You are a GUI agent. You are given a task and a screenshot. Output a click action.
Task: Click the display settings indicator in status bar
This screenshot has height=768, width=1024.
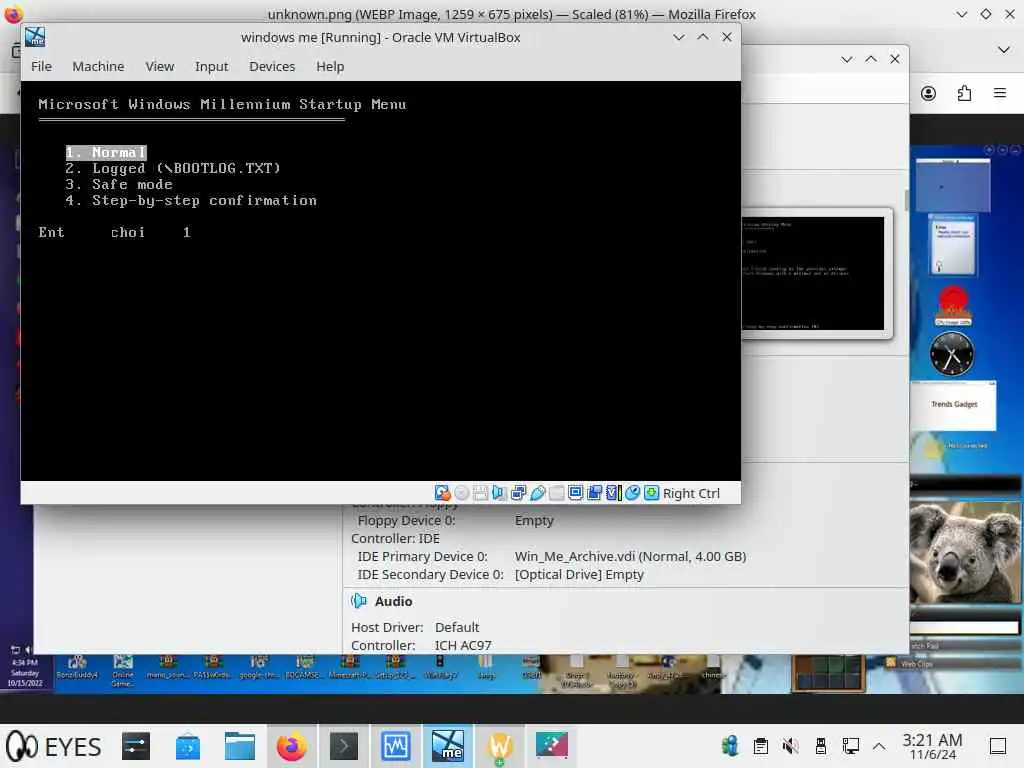[575, 493]
